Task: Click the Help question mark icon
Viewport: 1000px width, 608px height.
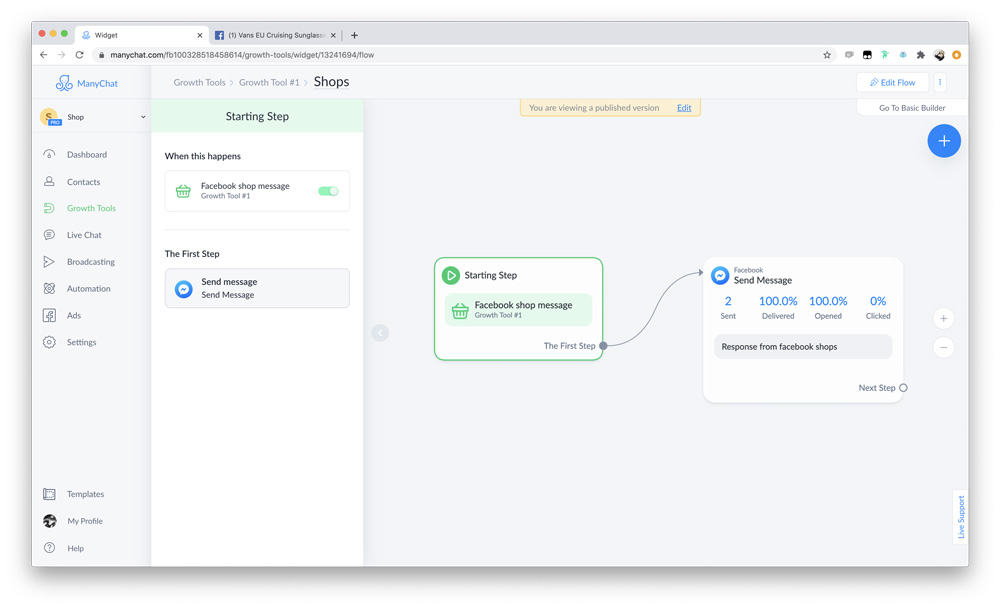Action: pyautogui.click(x=49, y=547)
